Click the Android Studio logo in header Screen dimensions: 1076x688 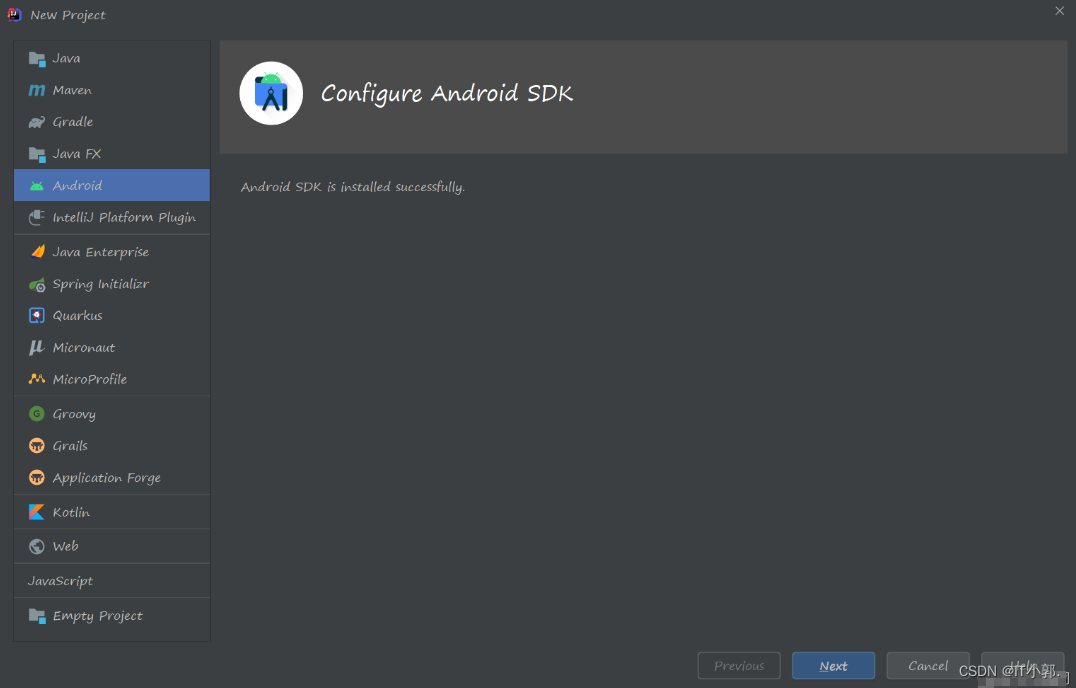[x=271, y=93]
